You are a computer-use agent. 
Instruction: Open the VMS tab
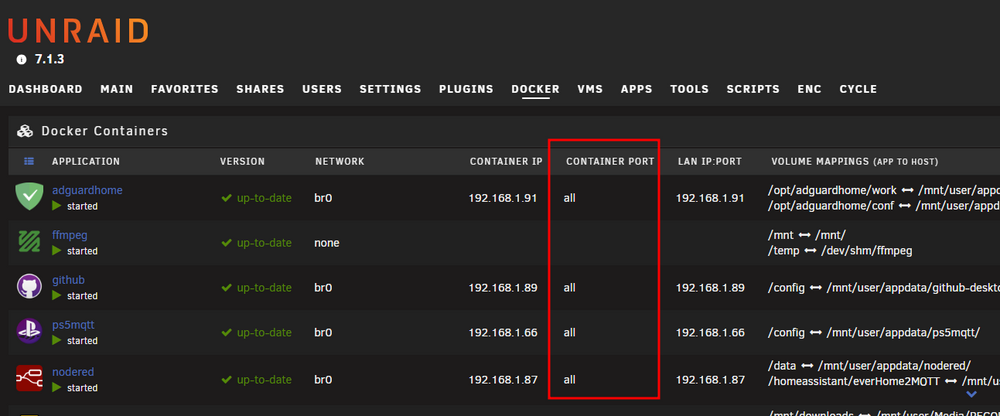590,89
